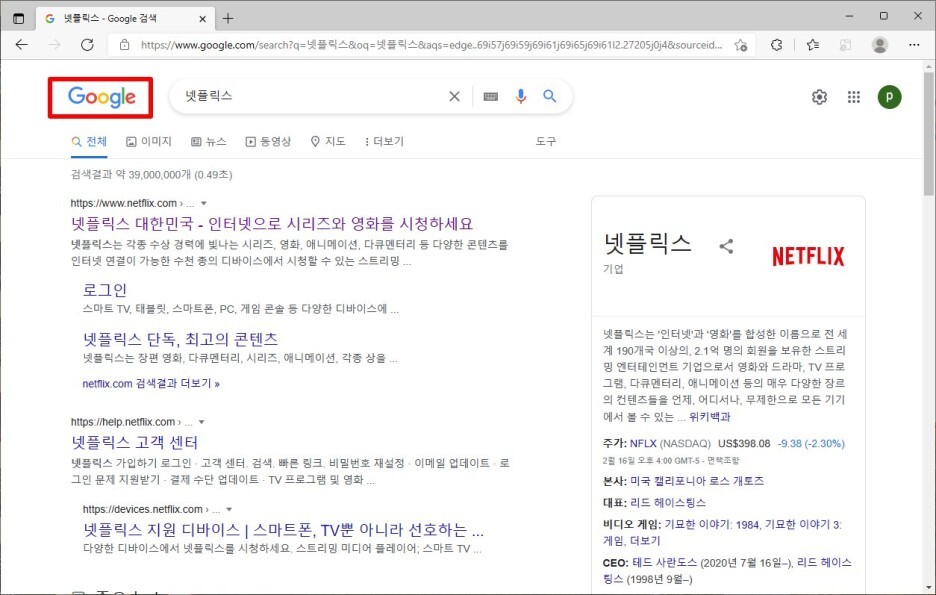Screen dimensions: 936x595
Task: Click the NETFLIX logo image
Action: [808, 257]
